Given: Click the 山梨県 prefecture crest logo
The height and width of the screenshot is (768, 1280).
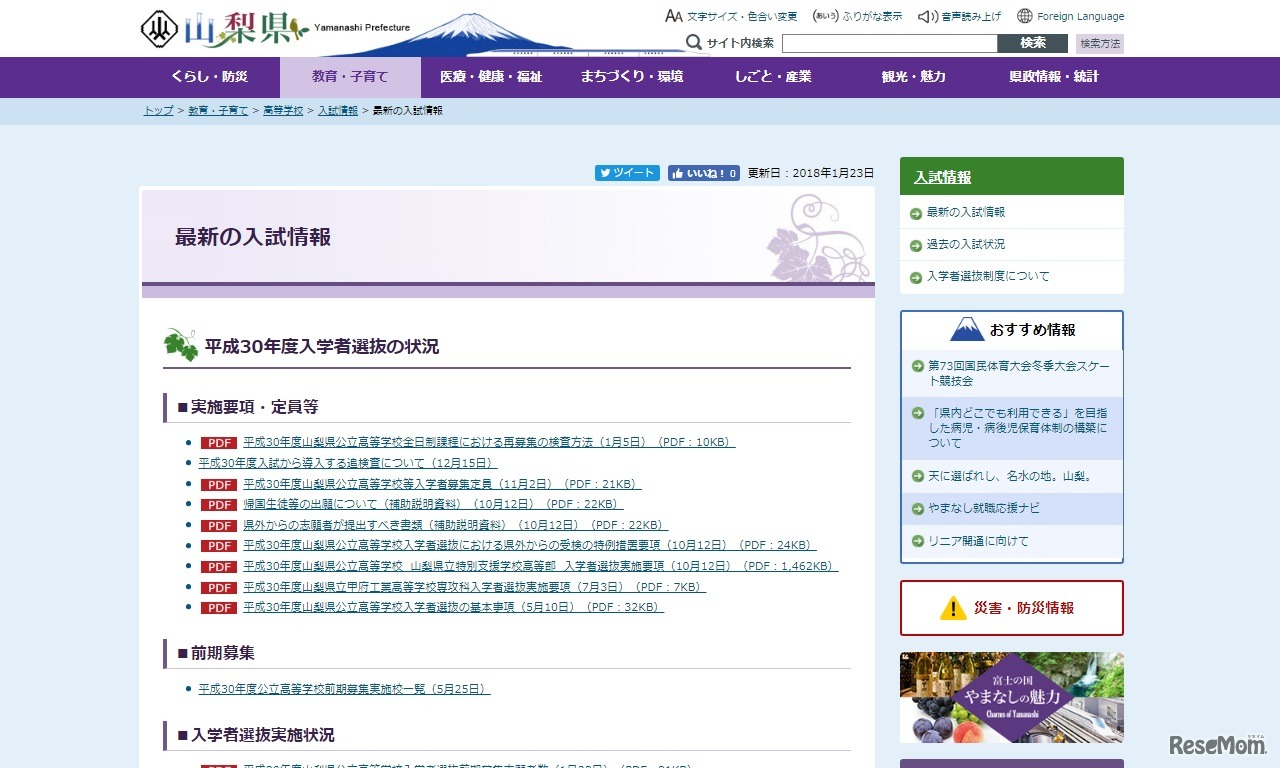Looking at the screenshot, I should tap(160, 27).
